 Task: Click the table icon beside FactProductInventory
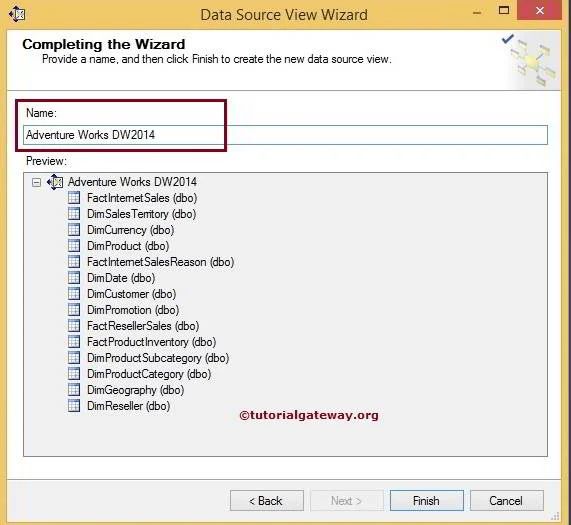click(74, 342)
